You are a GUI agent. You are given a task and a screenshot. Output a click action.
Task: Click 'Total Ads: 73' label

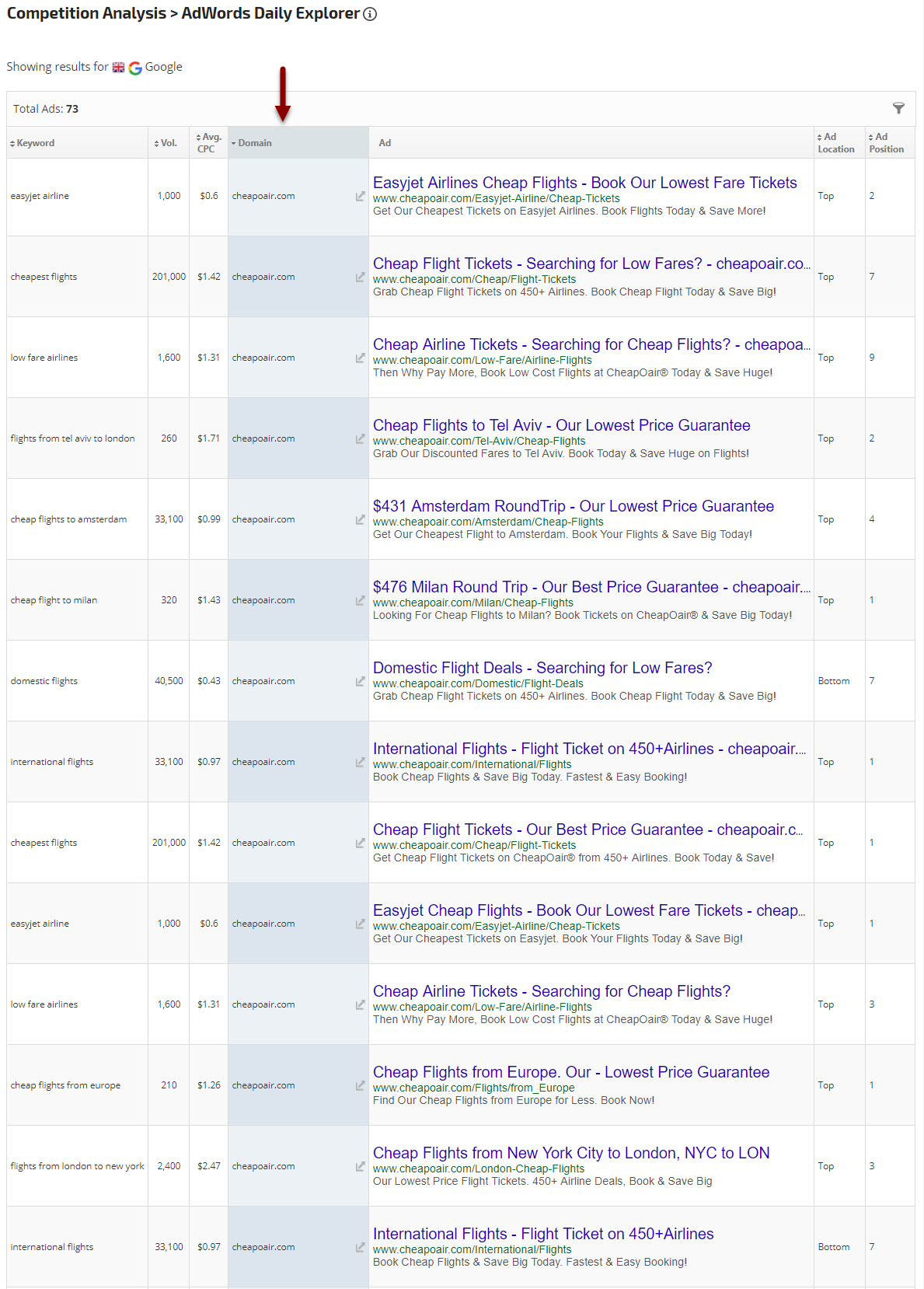(46, 109)
